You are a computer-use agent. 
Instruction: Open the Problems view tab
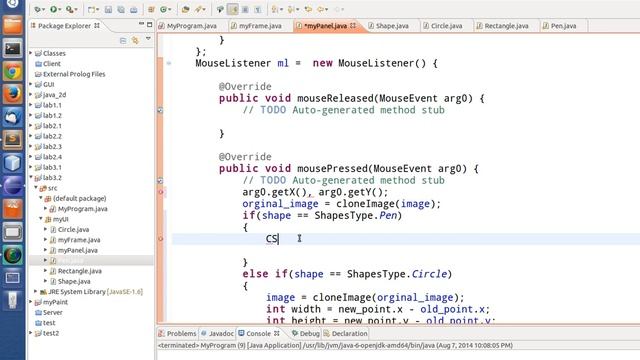click(x=178, y=333)
